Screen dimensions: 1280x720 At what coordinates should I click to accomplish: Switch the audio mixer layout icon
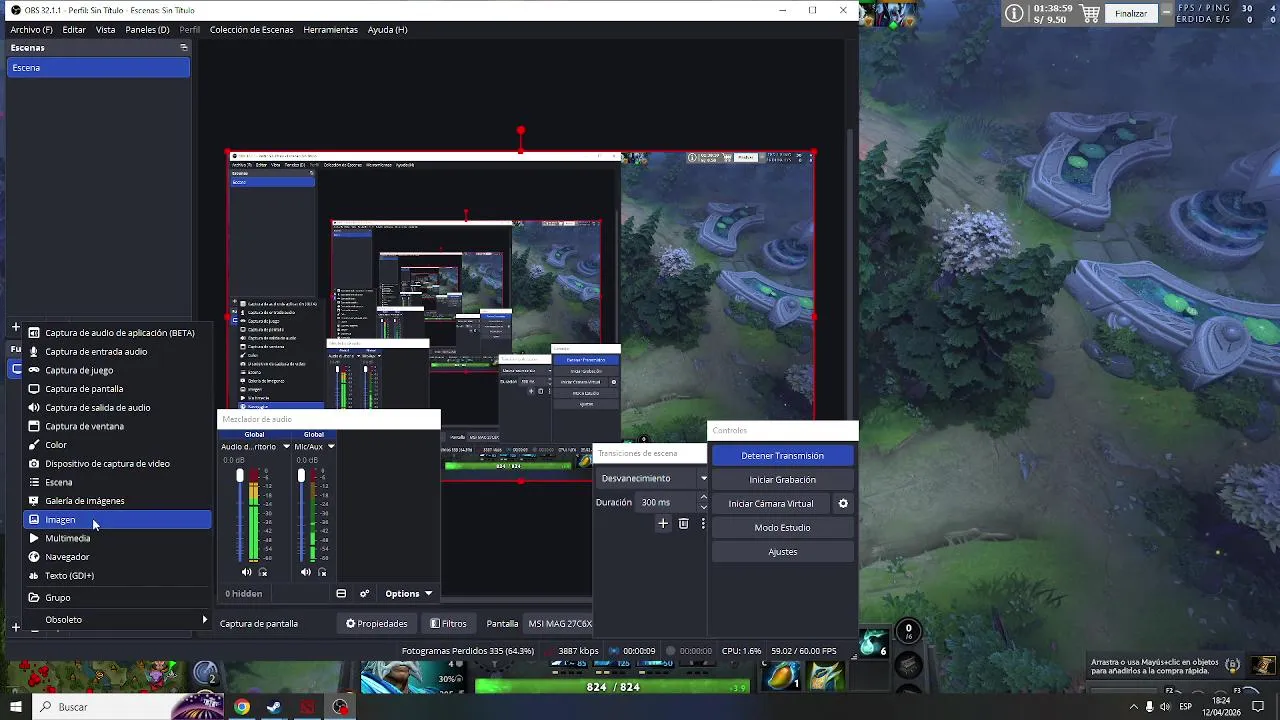coord(341,594)
